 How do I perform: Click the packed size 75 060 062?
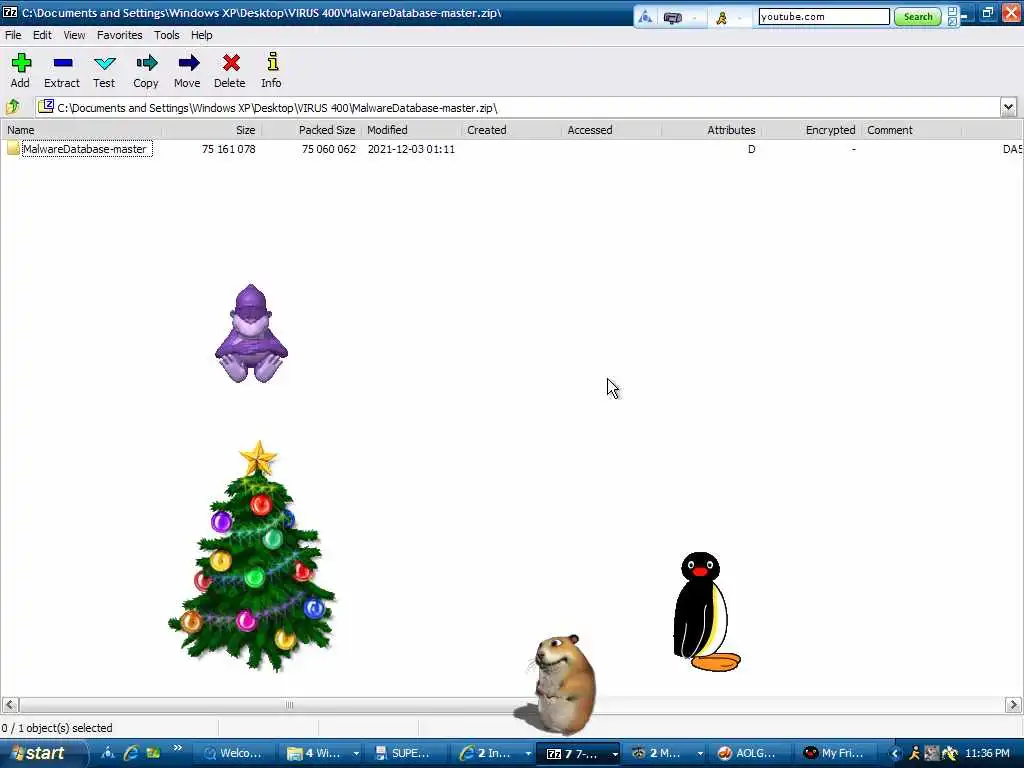328,149
